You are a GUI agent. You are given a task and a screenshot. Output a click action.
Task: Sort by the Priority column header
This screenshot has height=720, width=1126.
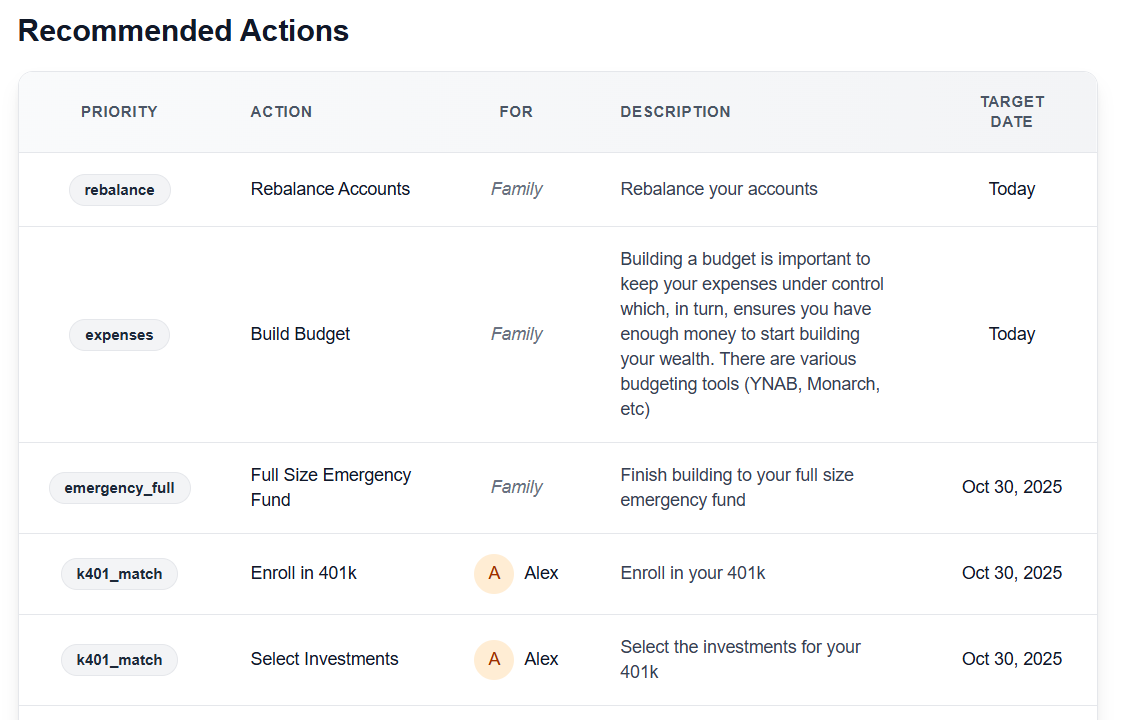[119, 112]
